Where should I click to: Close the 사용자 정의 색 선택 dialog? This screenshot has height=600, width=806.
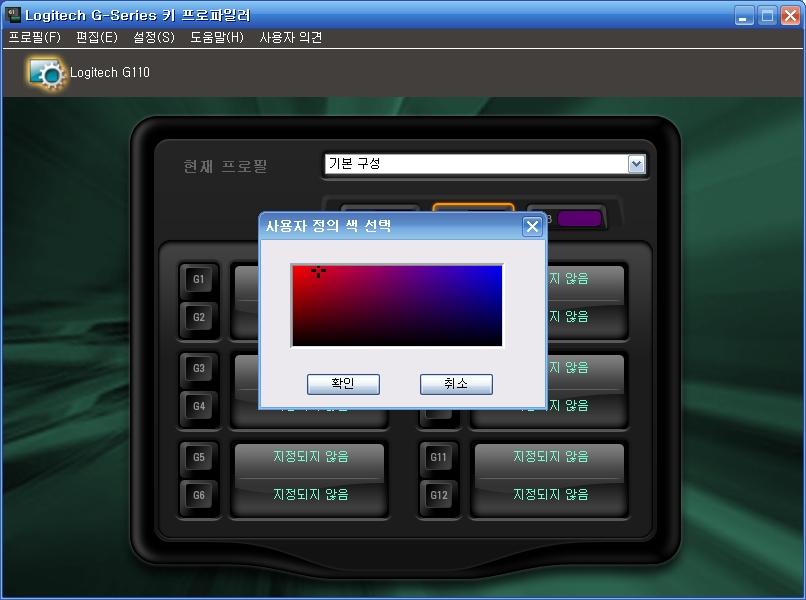click(532, 226)
